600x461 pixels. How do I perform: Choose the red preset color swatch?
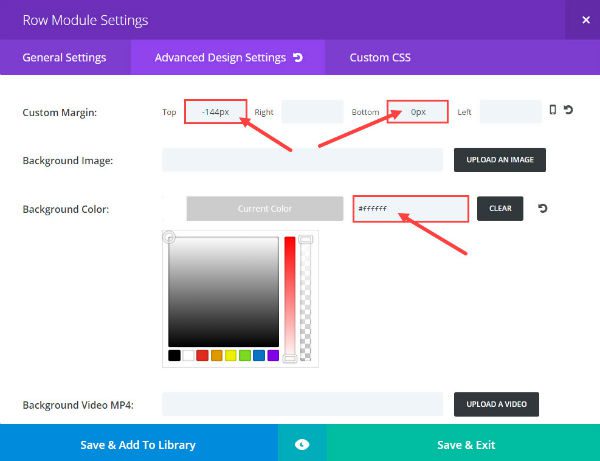203,355
